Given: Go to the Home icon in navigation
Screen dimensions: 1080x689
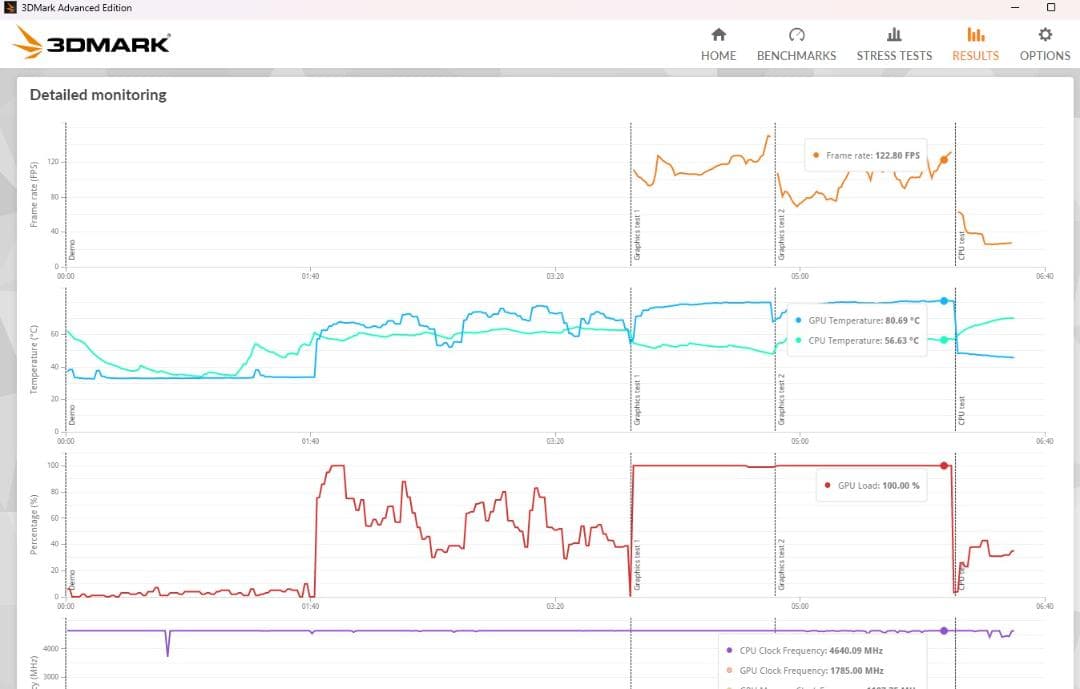Looking at the screenshot, I should pyautogui.click(x=718, y=34).
